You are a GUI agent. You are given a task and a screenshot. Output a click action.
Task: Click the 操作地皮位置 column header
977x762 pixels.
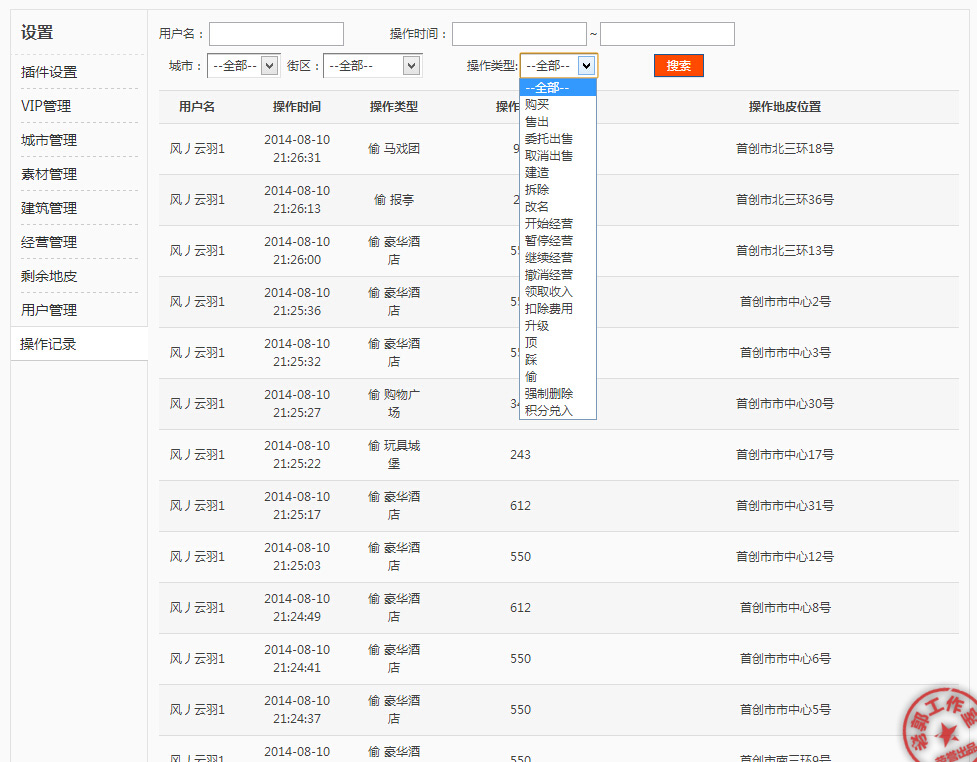tap(785, 107)
